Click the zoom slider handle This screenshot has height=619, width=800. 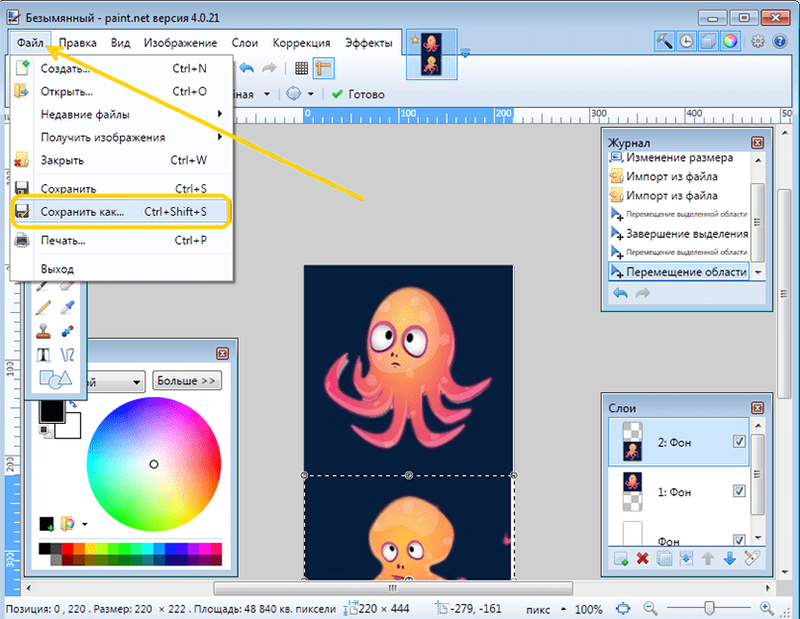point(709,608)
